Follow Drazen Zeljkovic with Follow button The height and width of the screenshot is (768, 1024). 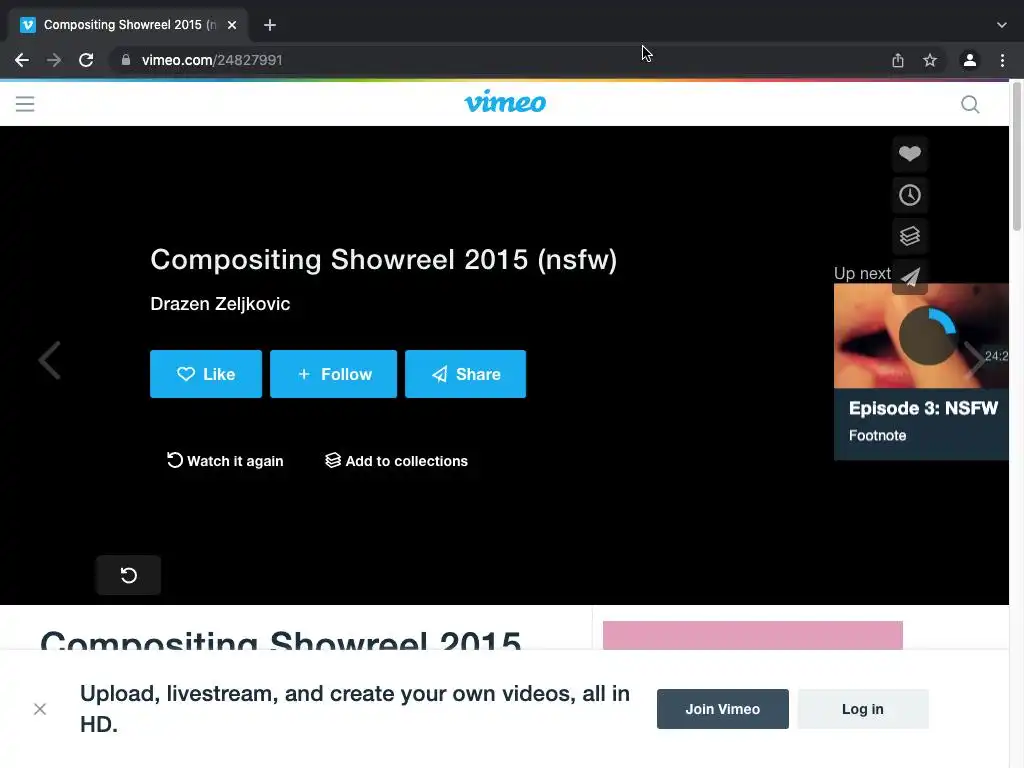coord(333,374)
